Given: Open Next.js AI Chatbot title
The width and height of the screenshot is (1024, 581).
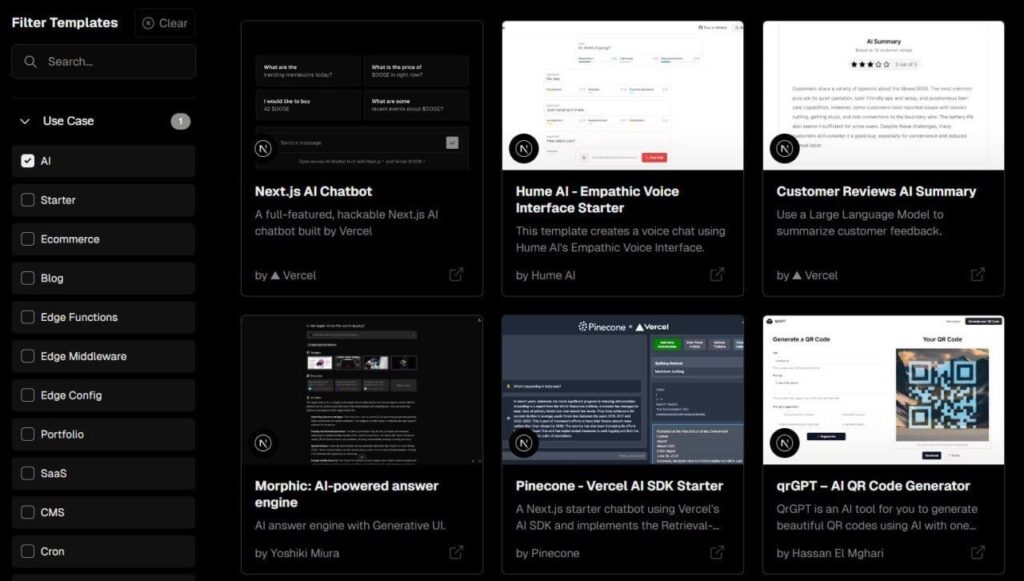Looking at the screenshot, I should coord(313,191).
